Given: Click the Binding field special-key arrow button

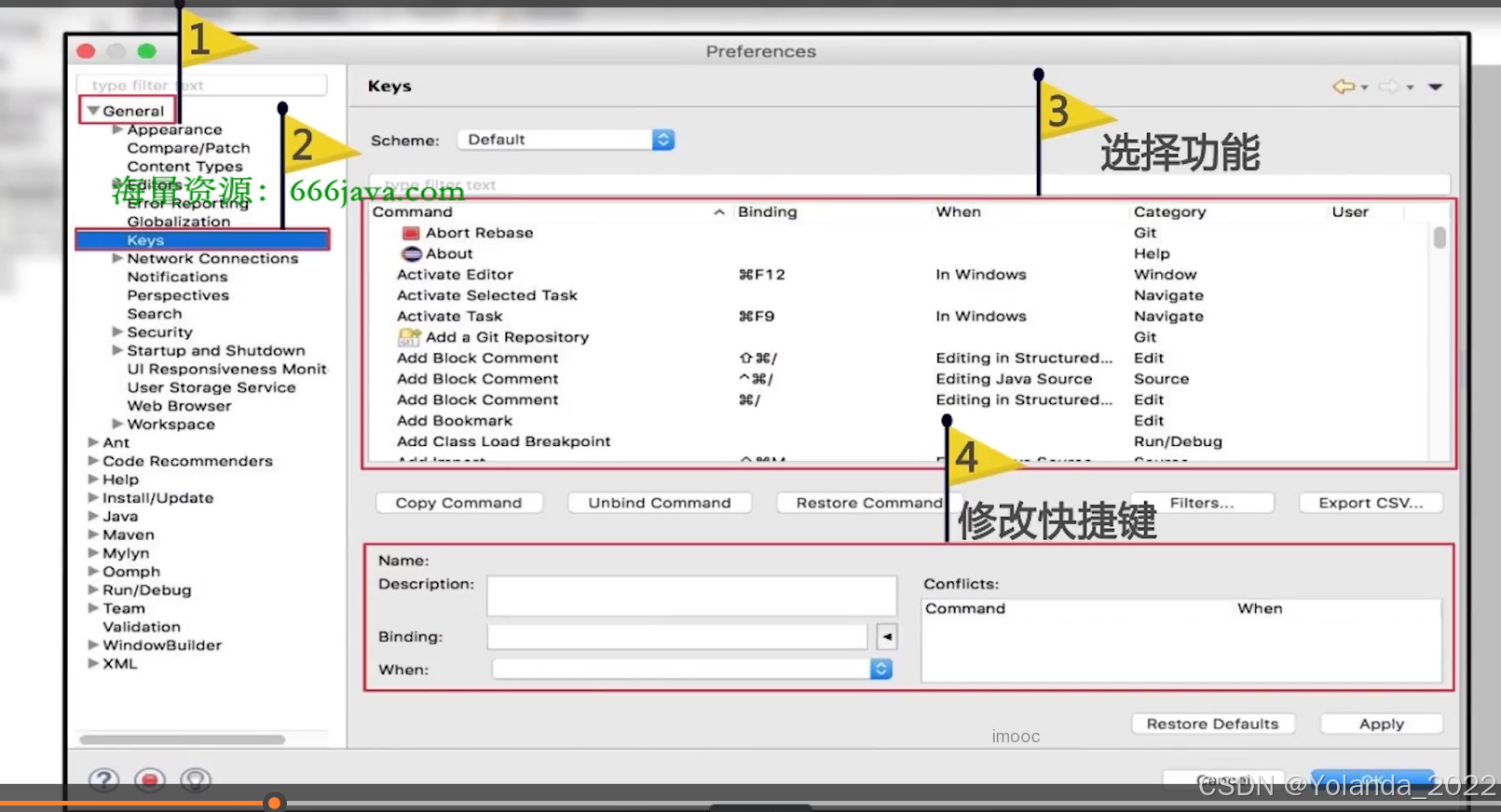Looking at the screenshot, I should [x=887, y=637].
